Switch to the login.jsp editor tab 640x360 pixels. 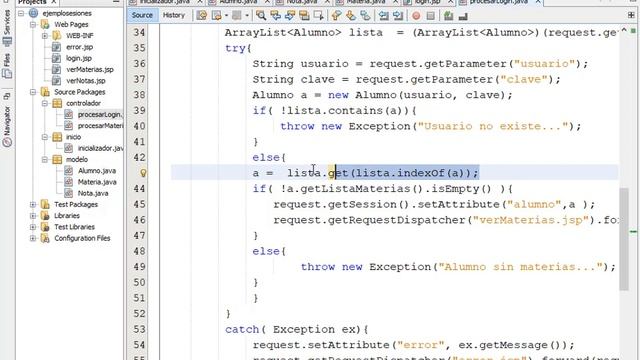427,2
